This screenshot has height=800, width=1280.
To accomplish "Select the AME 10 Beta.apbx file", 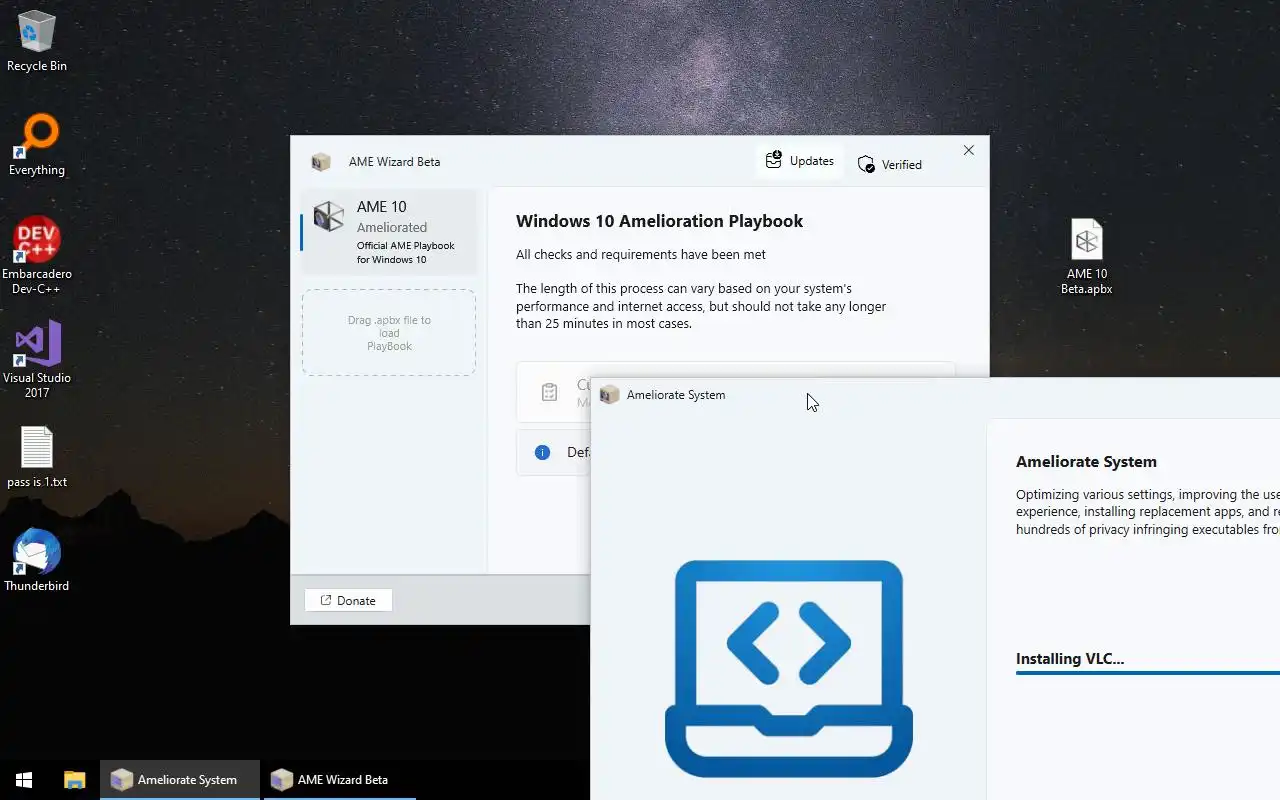I will (1086, 257).
